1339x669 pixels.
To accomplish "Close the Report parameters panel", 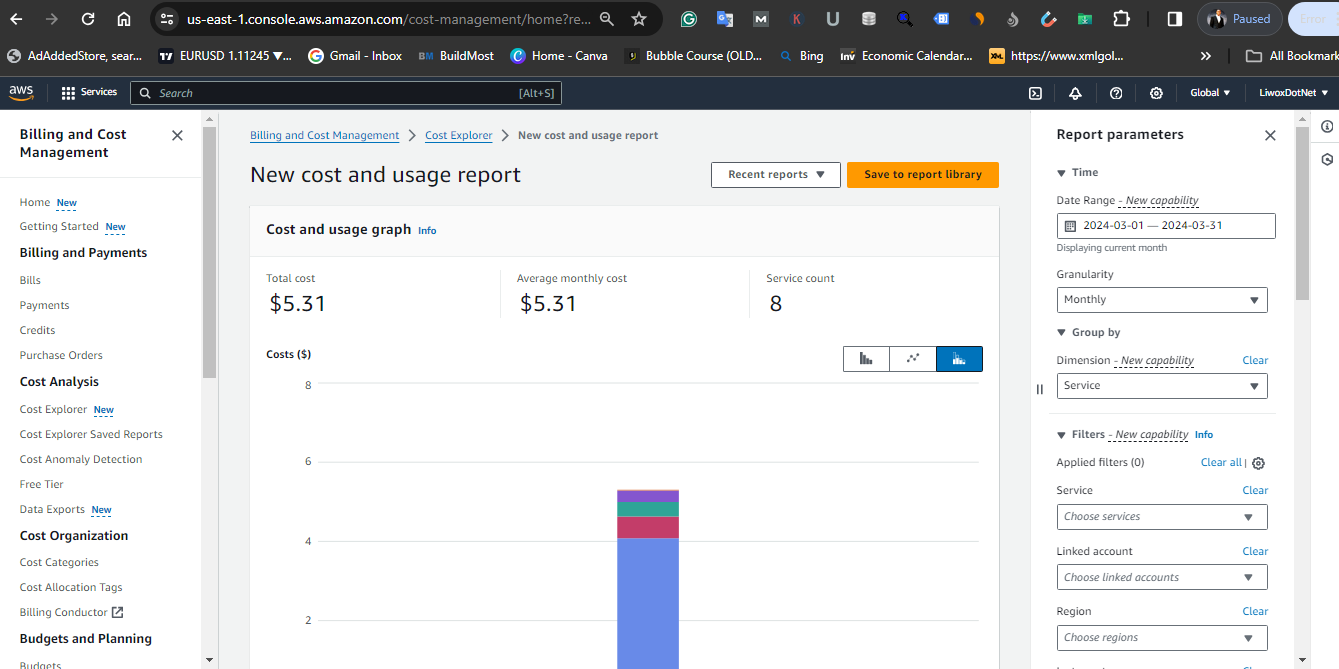I will pyautogui.click(x=1270, y=135).
